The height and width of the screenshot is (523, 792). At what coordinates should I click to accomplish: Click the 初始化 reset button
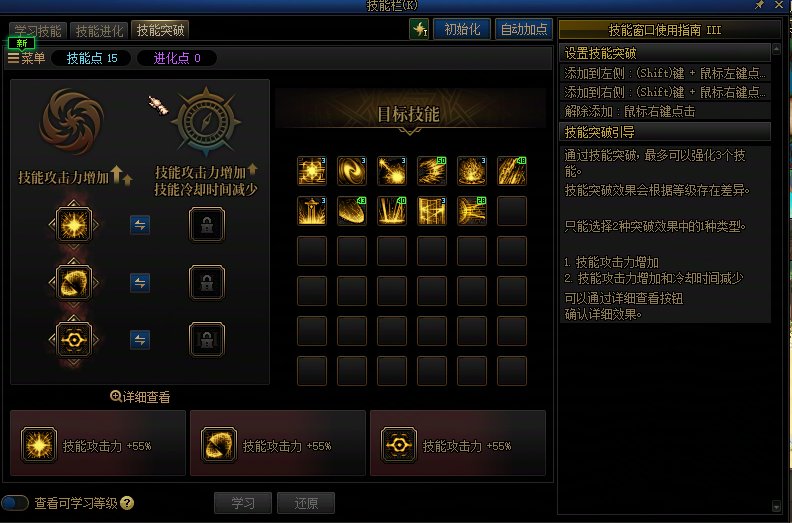click(462, 29)
